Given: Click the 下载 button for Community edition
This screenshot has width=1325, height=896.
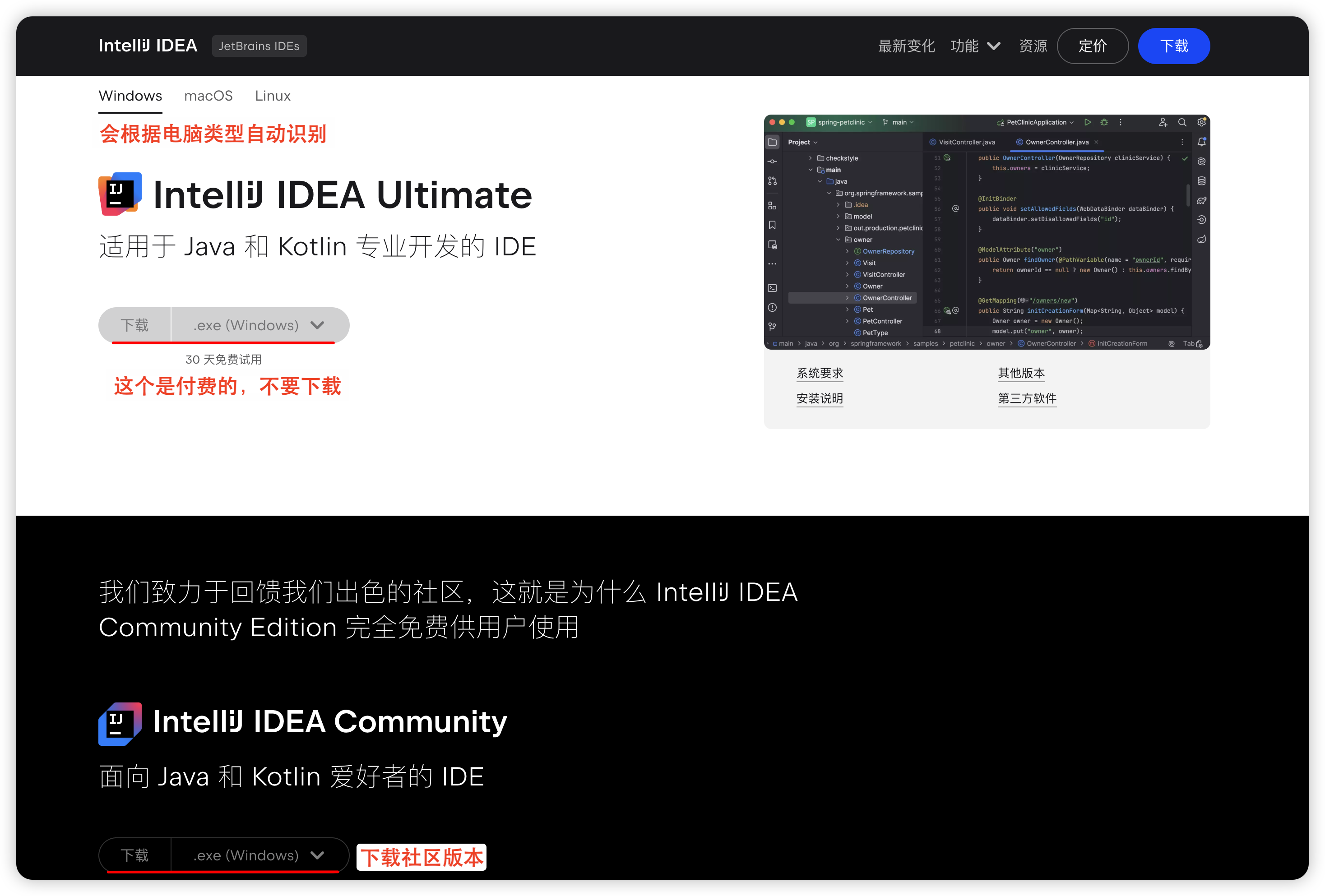Looking at the screenshot, I should pos(134,855).
